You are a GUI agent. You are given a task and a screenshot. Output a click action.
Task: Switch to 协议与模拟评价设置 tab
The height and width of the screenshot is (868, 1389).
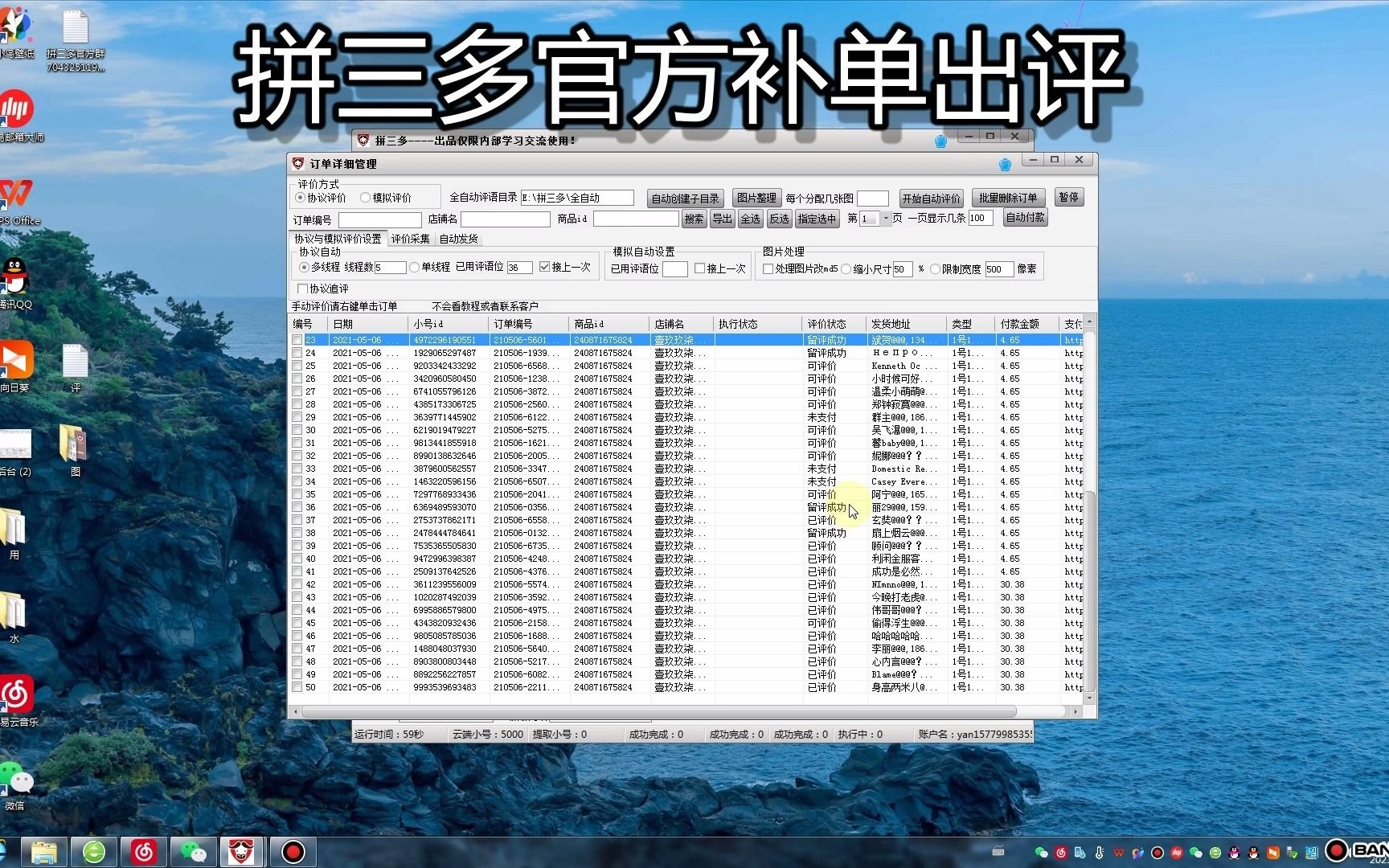click(338, 239)
